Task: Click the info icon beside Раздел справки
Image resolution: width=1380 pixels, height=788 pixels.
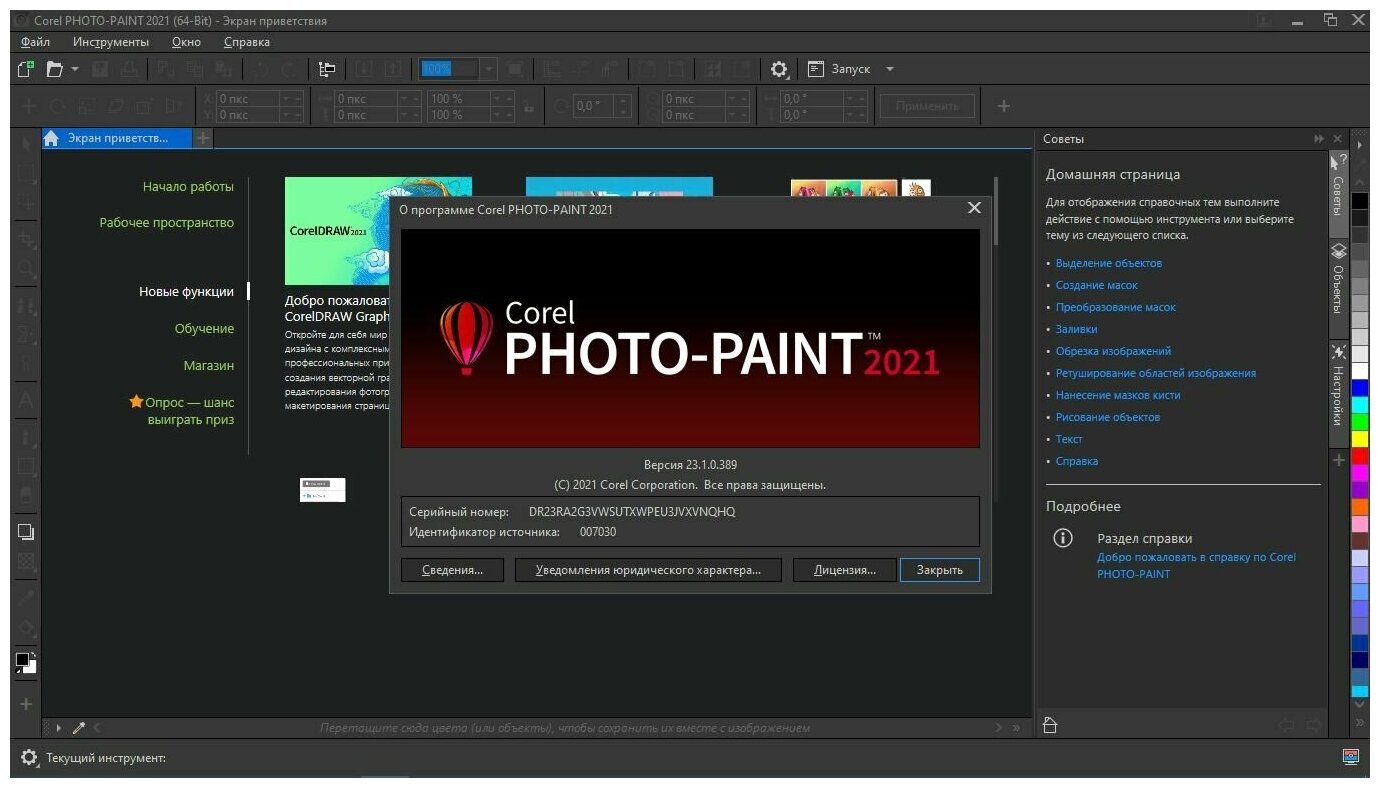Action: [1063, 538]
